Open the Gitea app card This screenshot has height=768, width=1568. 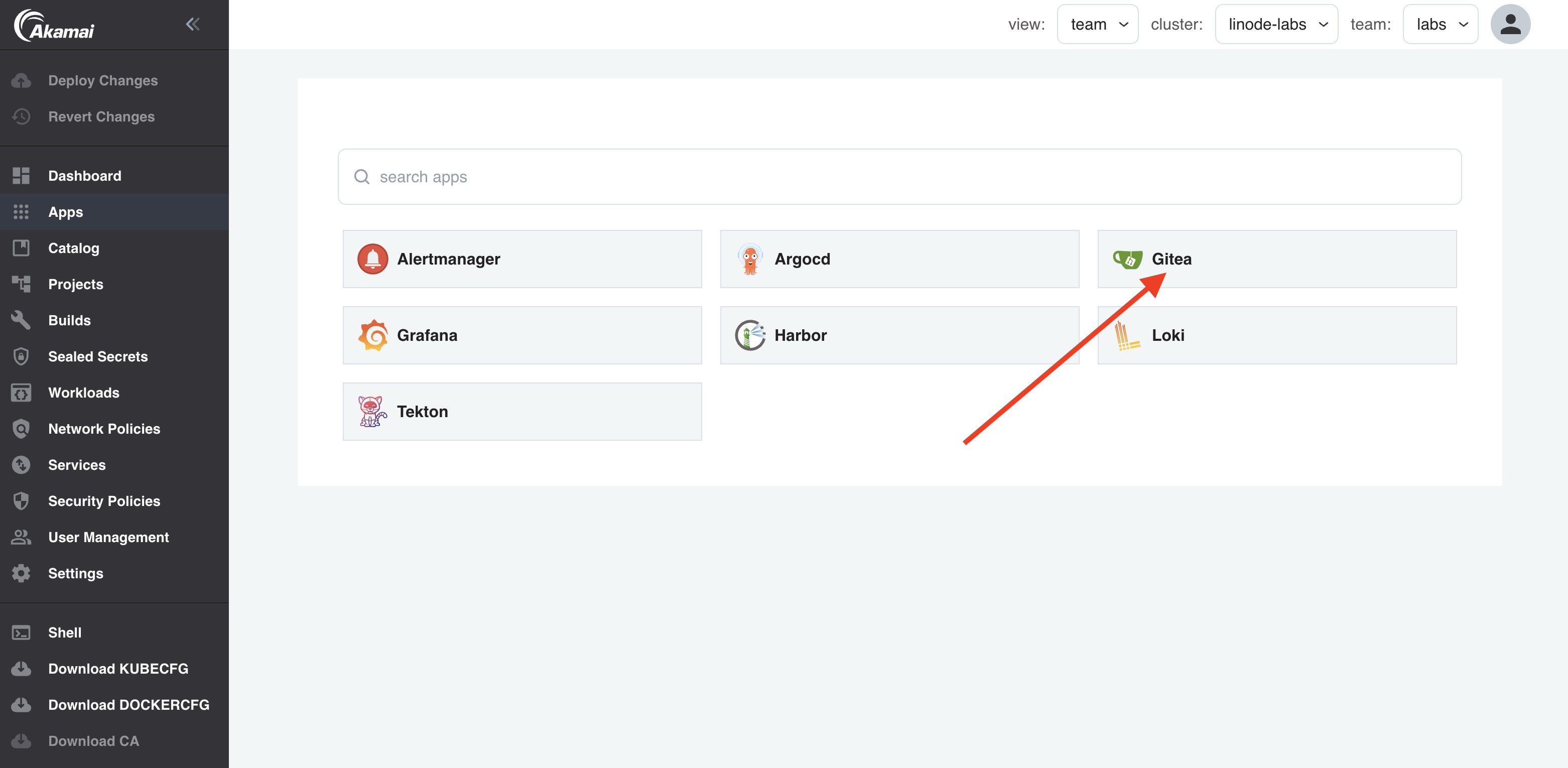pyautogui.click(x=1277, y=259)
